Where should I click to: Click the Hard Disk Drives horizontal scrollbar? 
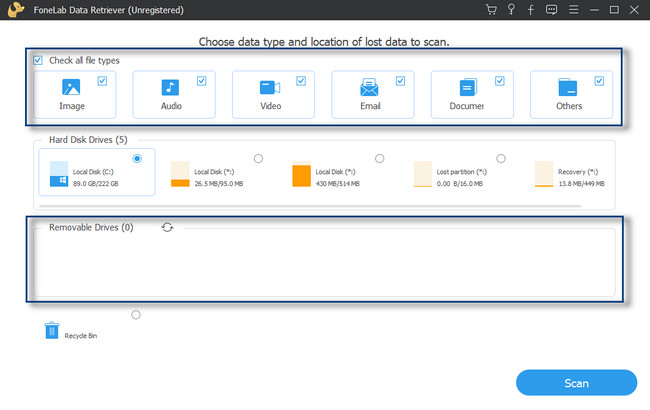[310, 206]
